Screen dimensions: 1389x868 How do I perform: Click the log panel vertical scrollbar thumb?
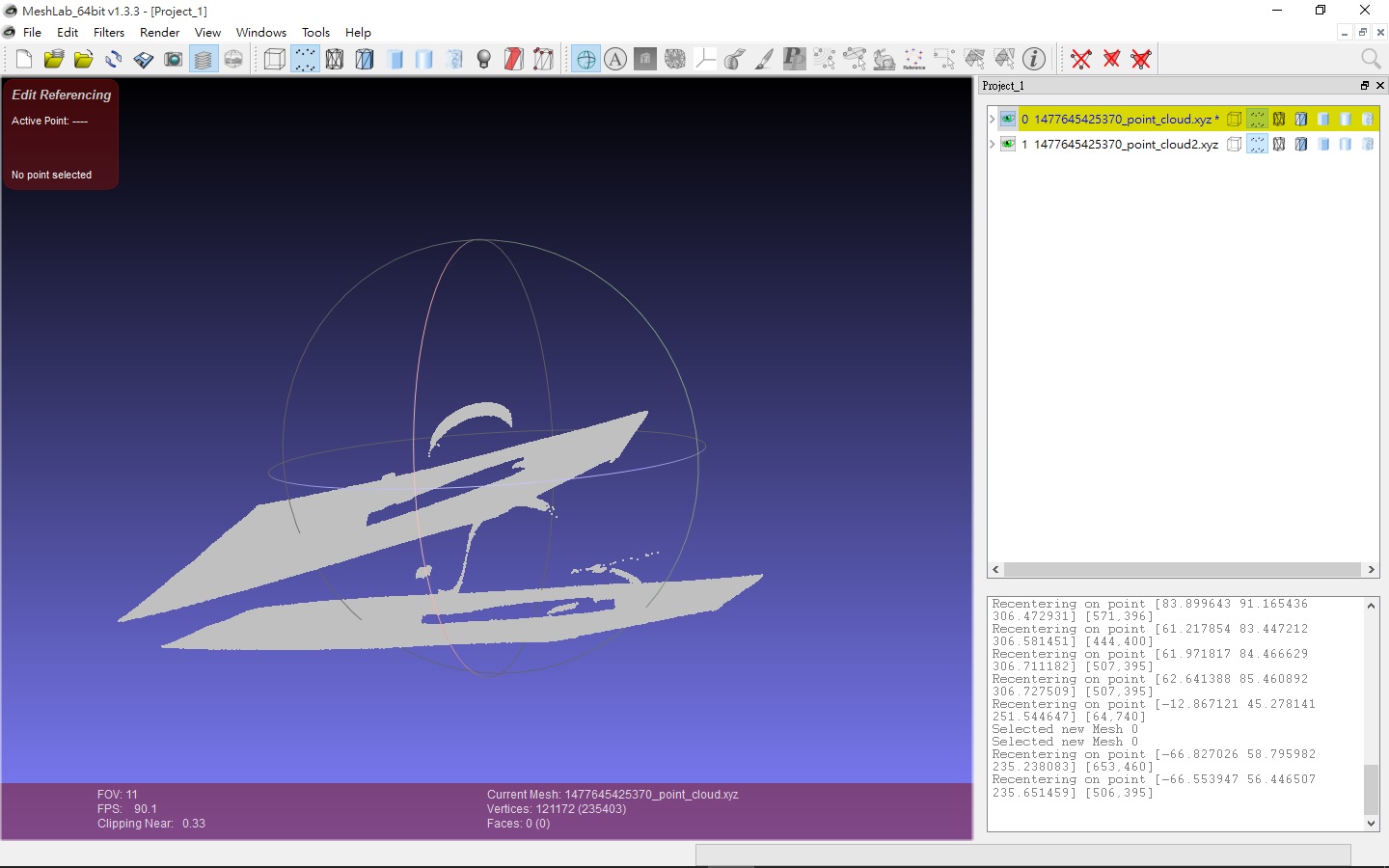tap(1371, 788)
